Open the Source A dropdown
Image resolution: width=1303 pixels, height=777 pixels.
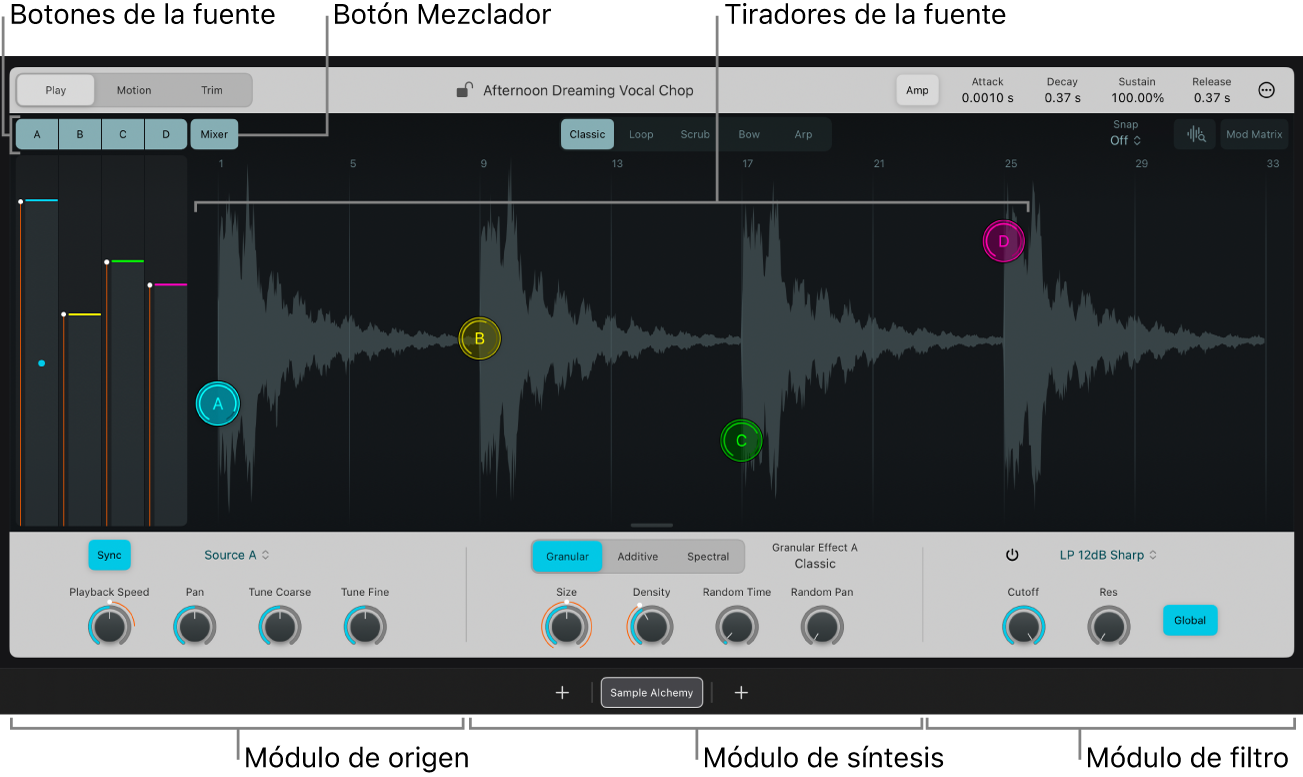coord(237,555)
